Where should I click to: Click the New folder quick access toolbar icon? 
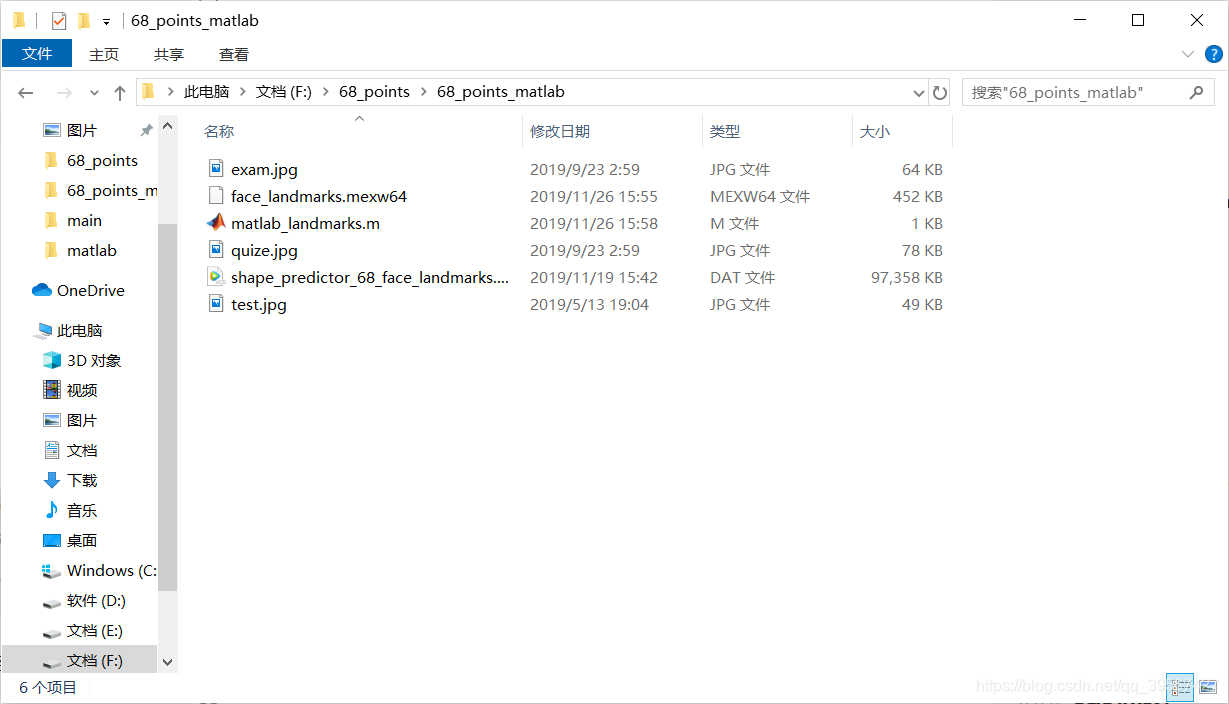(x=84, y=20)
